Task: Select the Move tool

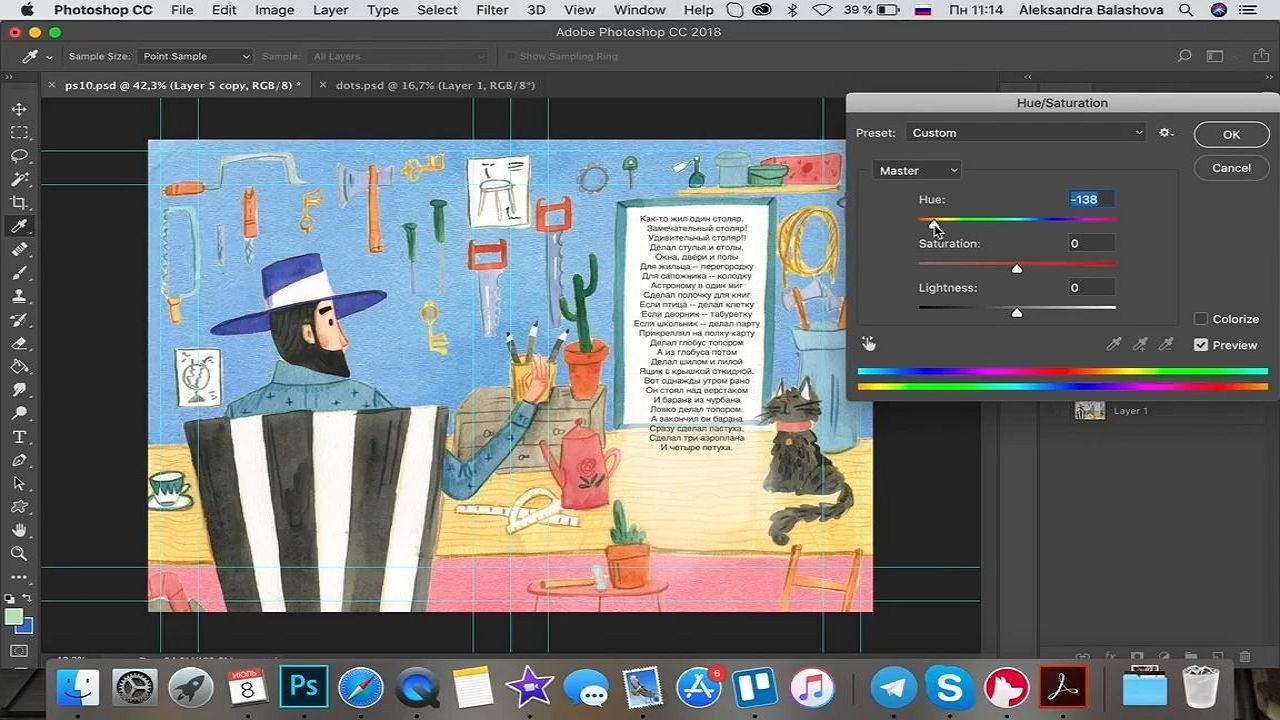Action: 19,109
